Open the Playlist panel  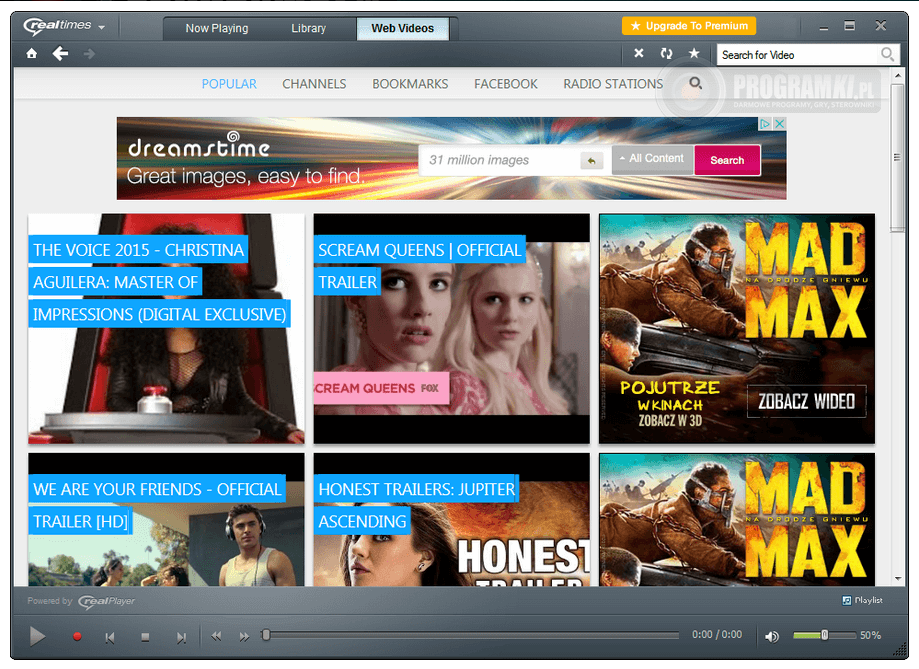pyautogui.click(x=862, y=600)
